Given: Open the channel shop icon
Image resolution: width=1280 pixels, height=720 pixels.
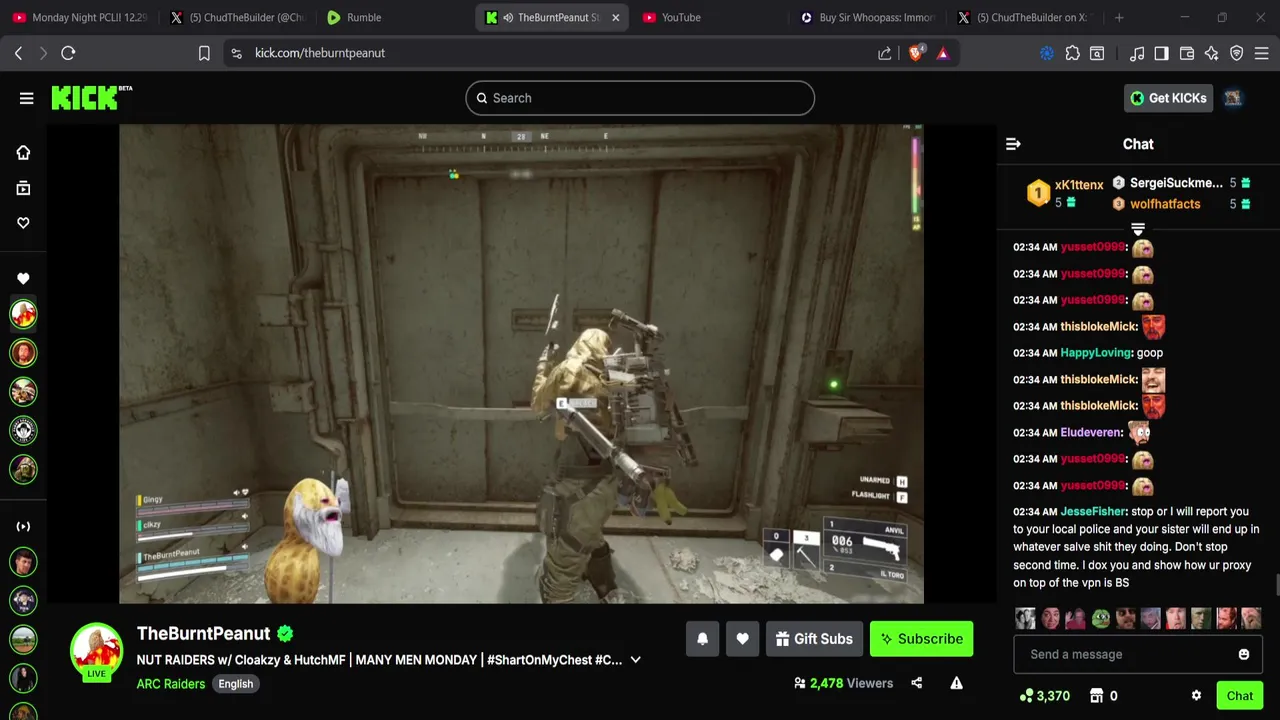Looking at the screenshot, I should 1097,696.
